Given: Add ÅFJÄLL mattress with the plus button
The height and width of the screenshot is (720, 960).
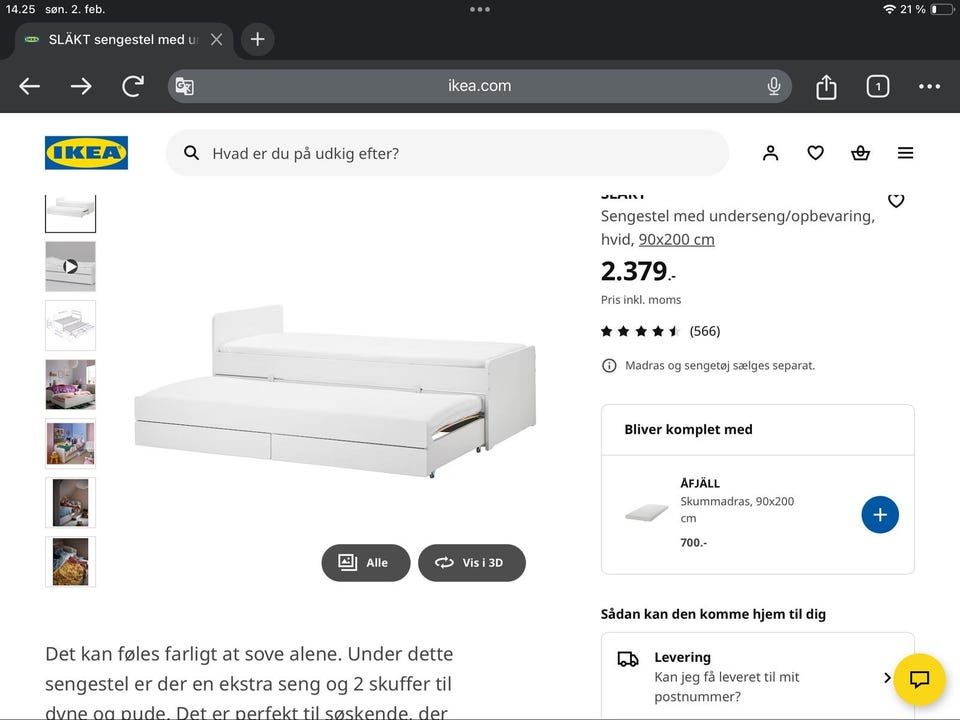Looking at the screenshot, I should [880, 515].
